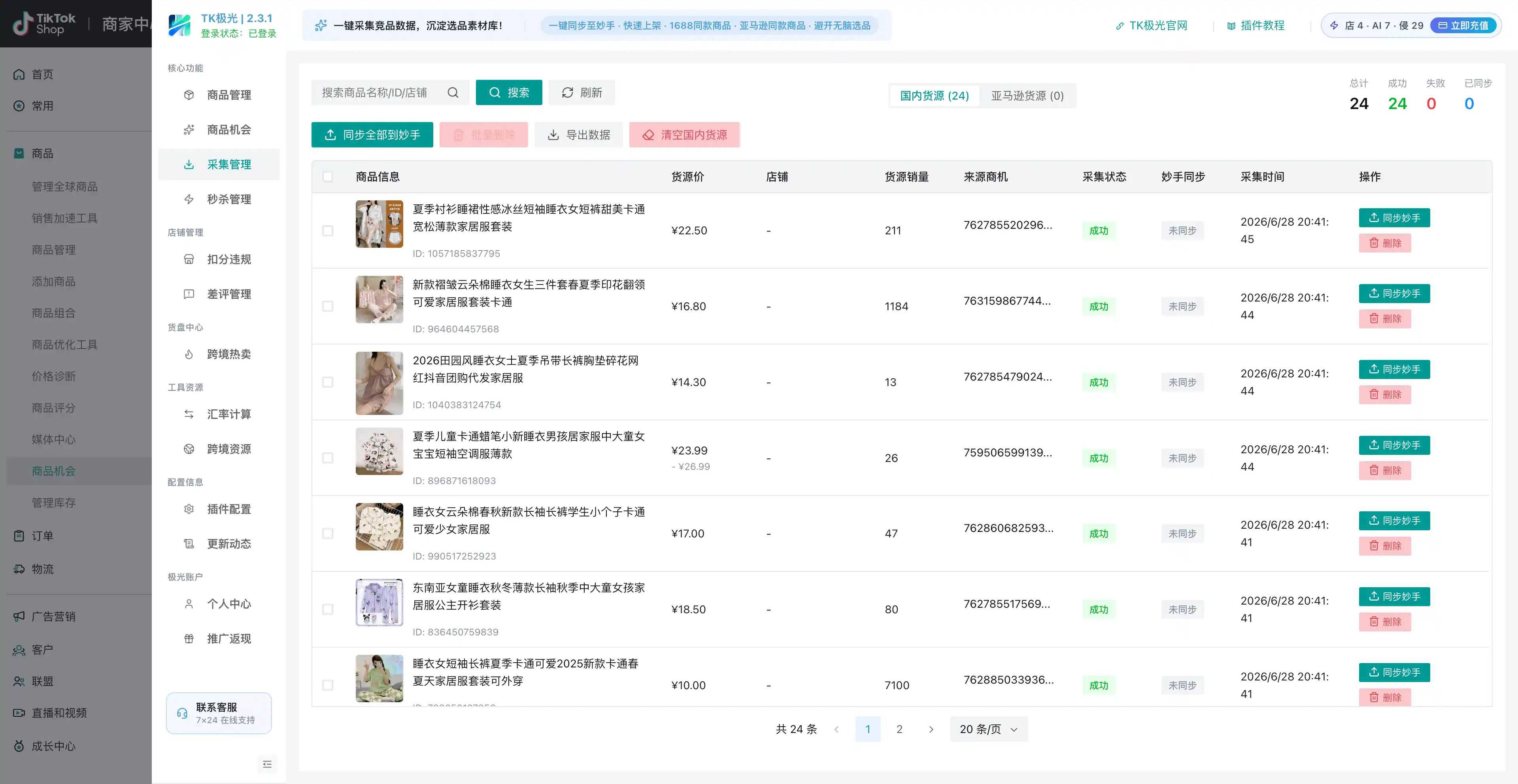Open 跨境热卖 flame item
Image resolution: width=1518 pixels, height=784 pixels.
click(x=218, y=354)
